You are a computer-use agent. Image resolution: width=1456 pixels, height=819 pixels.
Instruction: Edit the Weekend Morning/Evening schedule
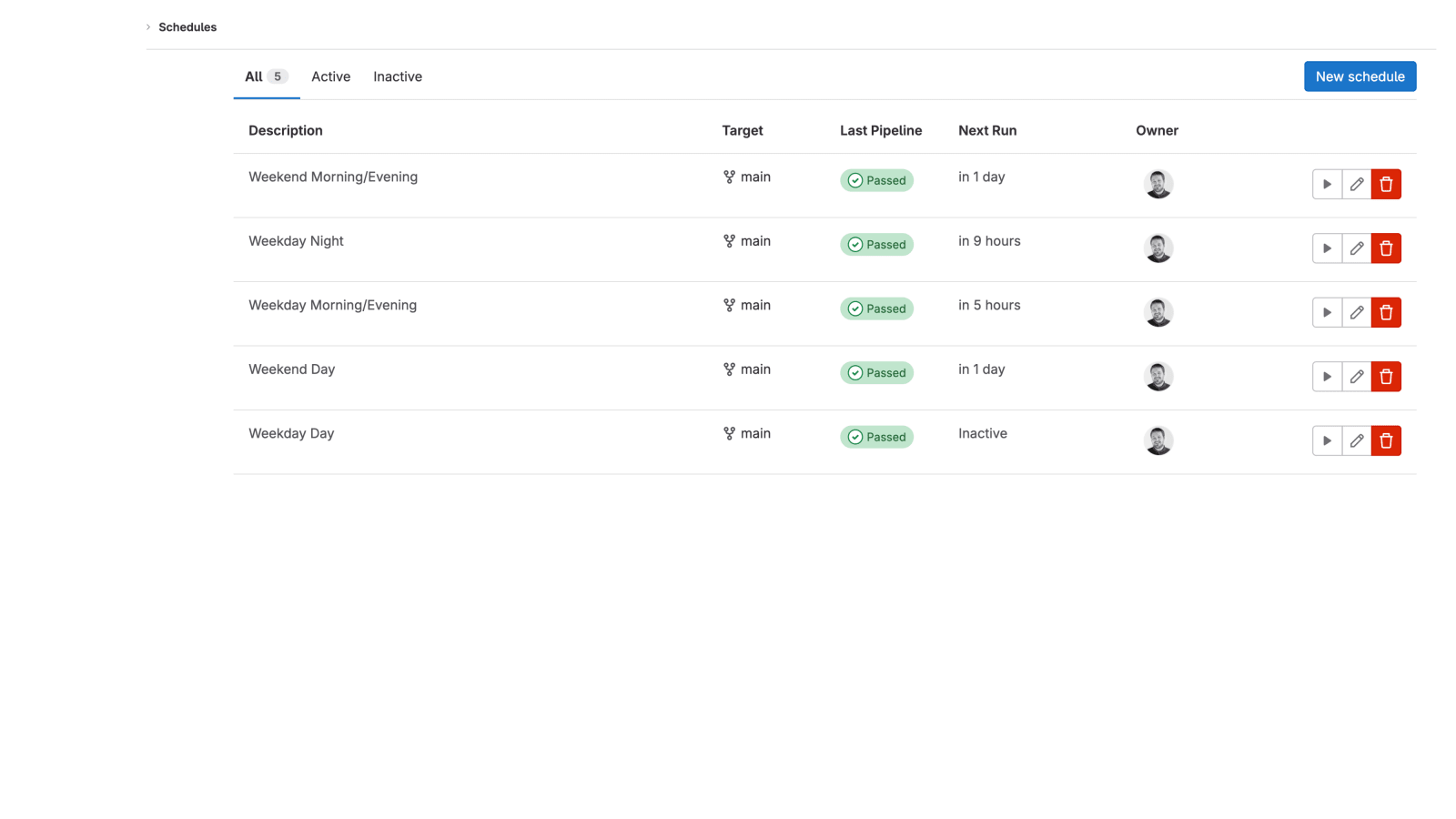1357,184
